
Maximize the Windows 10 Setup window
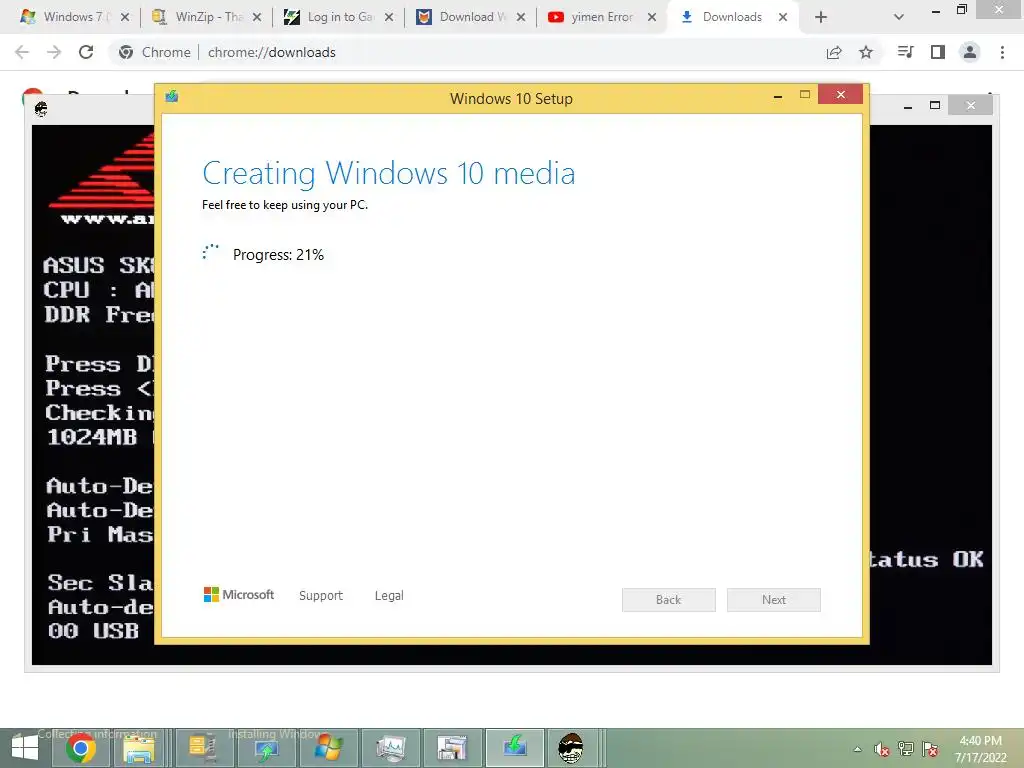click(x=805, y=95)
